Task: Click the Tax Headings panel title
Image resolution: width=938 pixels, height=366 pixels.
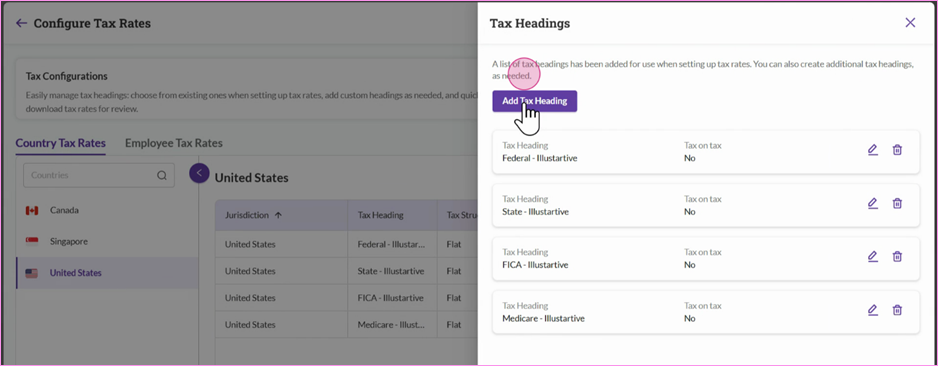Action: 530,23
